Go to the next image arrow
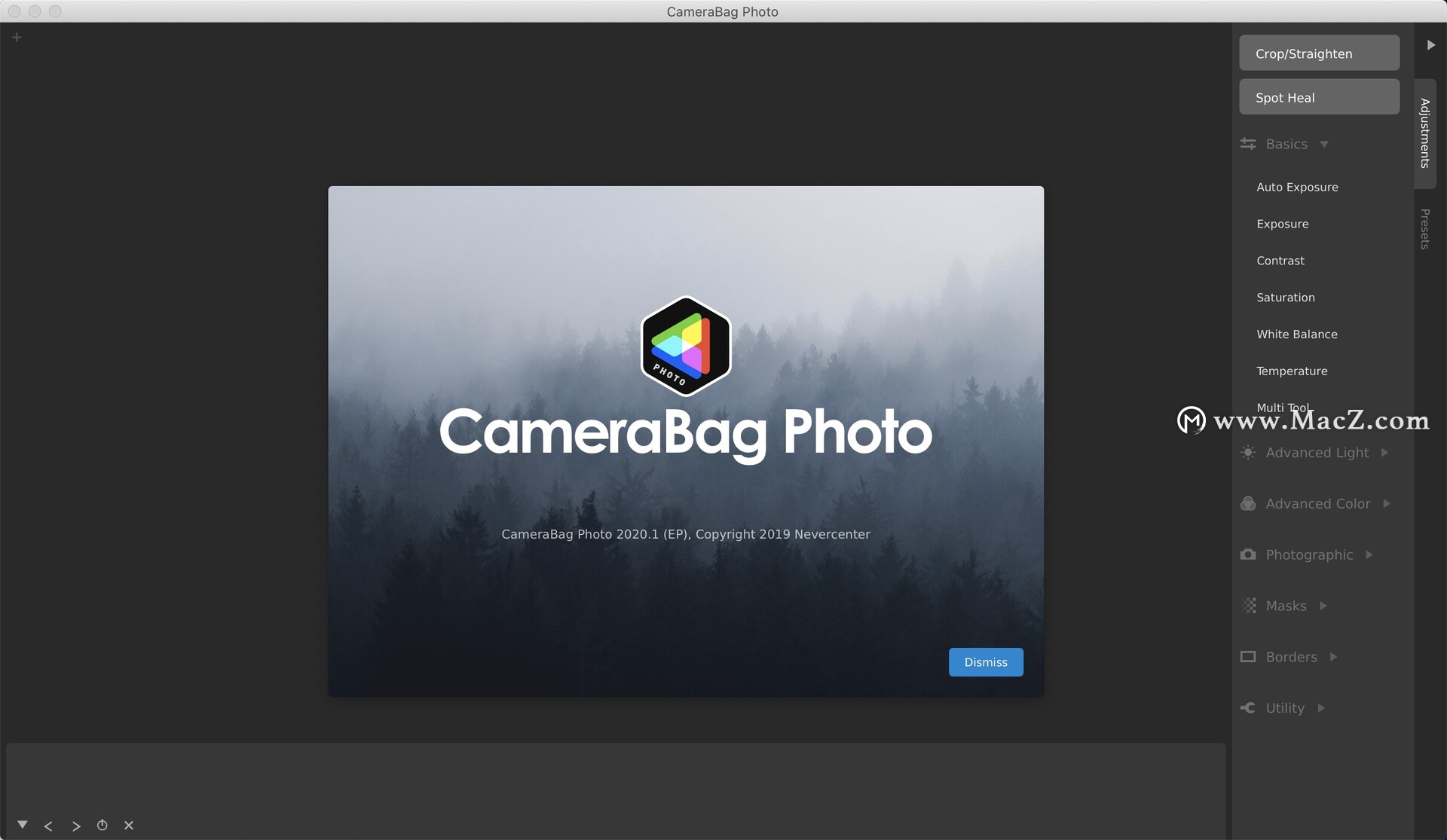This screenshot has width=1447, height=840. pos(76,826)
